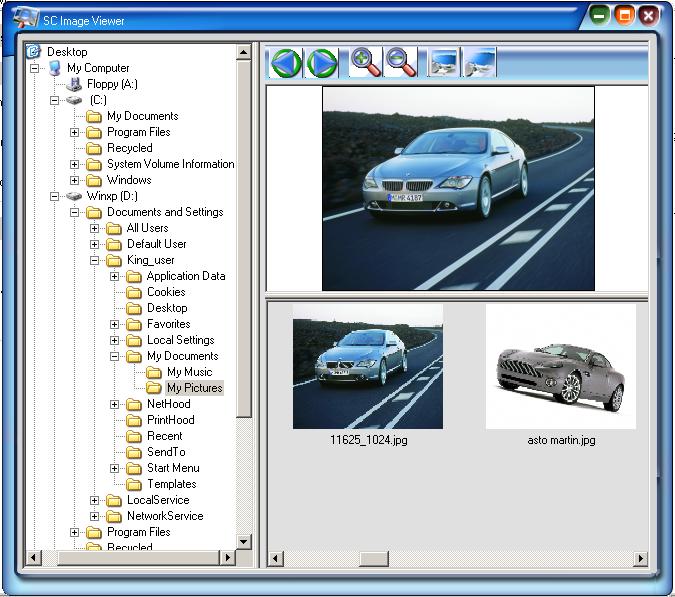
Task: Collapse the King_user folder
Action: [94, 260]
